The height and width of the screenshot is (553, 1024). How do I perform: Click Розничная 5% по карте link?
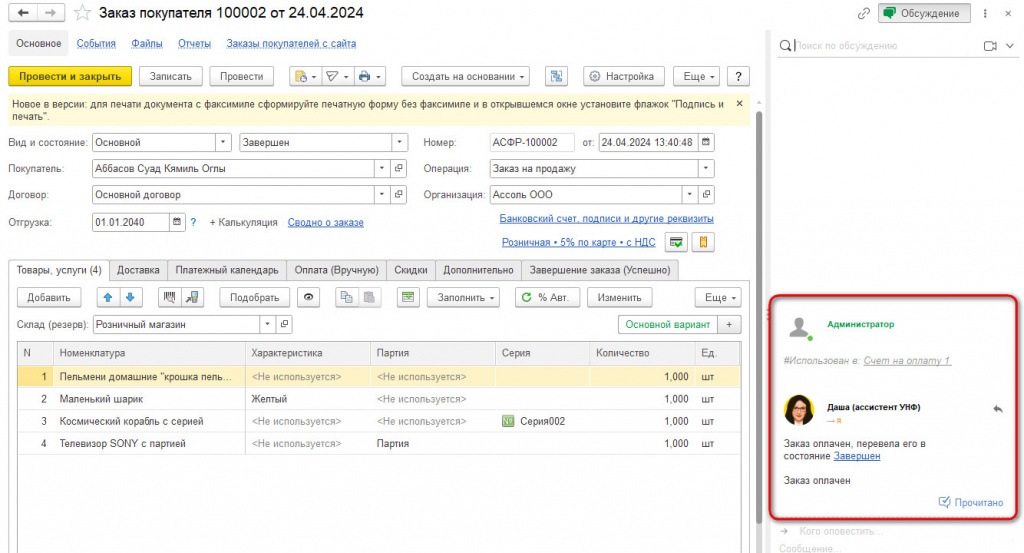tap(579, 242)
